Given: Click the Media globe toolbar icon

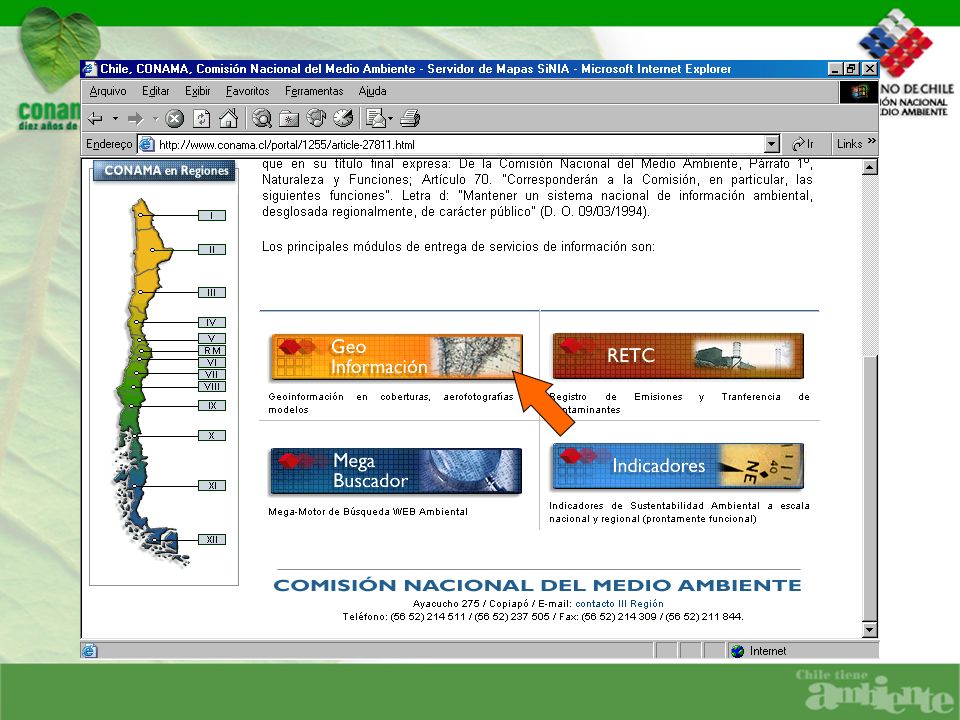Looking at the screenshot, I should pyautogui.click(x=316, y=118).
